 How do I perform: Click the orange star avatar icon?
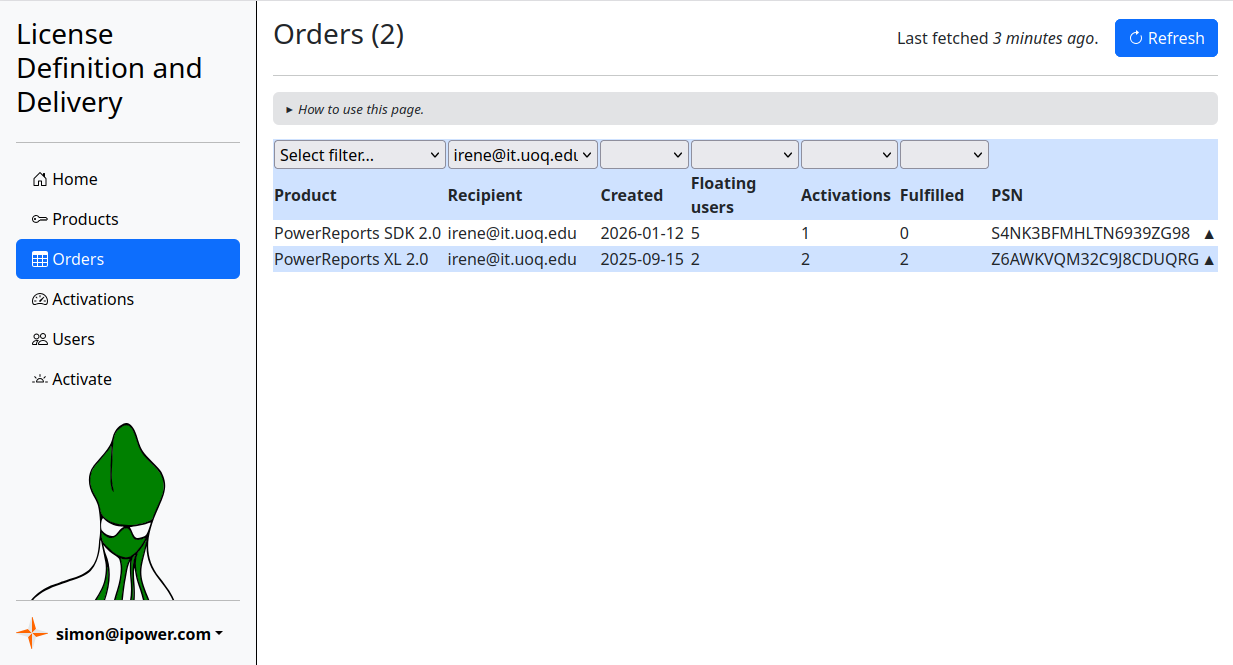(32, 633)
